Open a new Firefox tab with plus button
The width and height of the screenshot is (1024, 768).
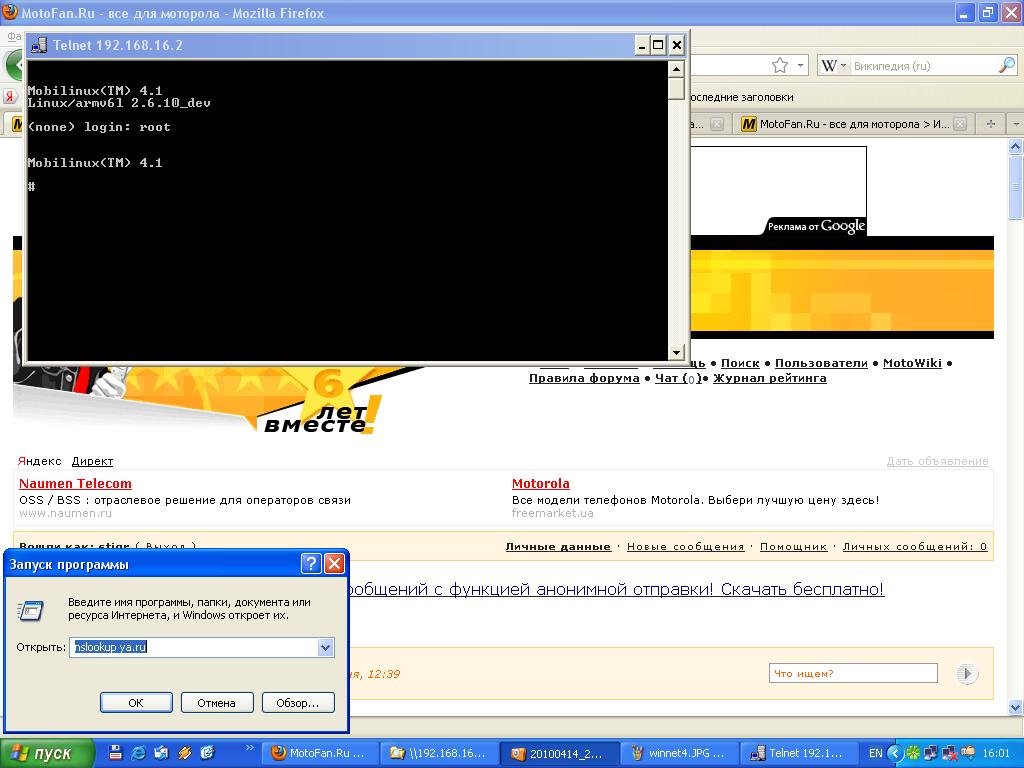pos(991,124)
